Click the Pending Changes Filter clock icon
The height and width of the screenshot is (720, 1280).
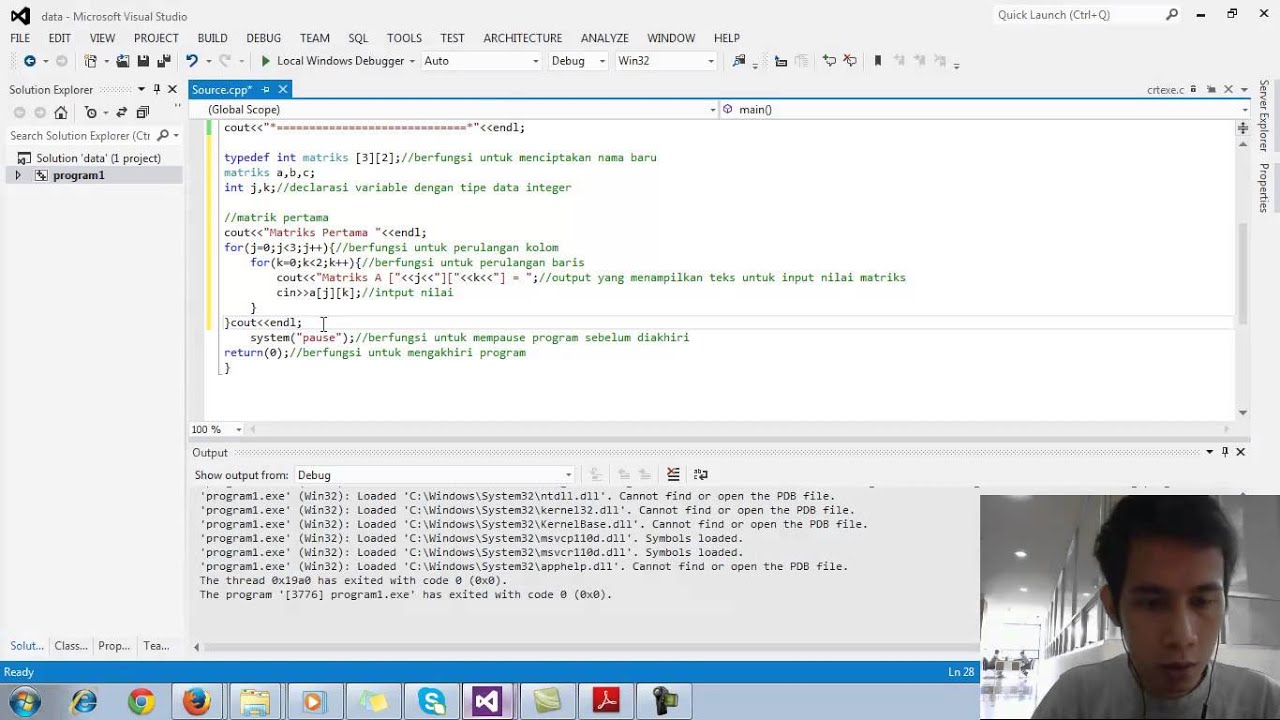pyautogui.click(x=91, y=112)
